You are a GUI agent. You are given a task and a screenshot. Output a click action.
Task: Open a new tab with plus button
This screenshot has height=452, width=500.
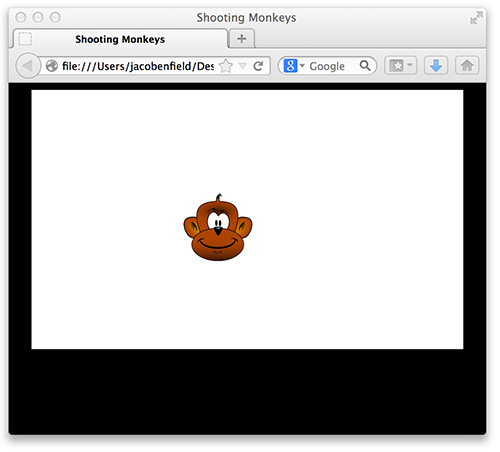pyautogui.click(x=242, y=39)
